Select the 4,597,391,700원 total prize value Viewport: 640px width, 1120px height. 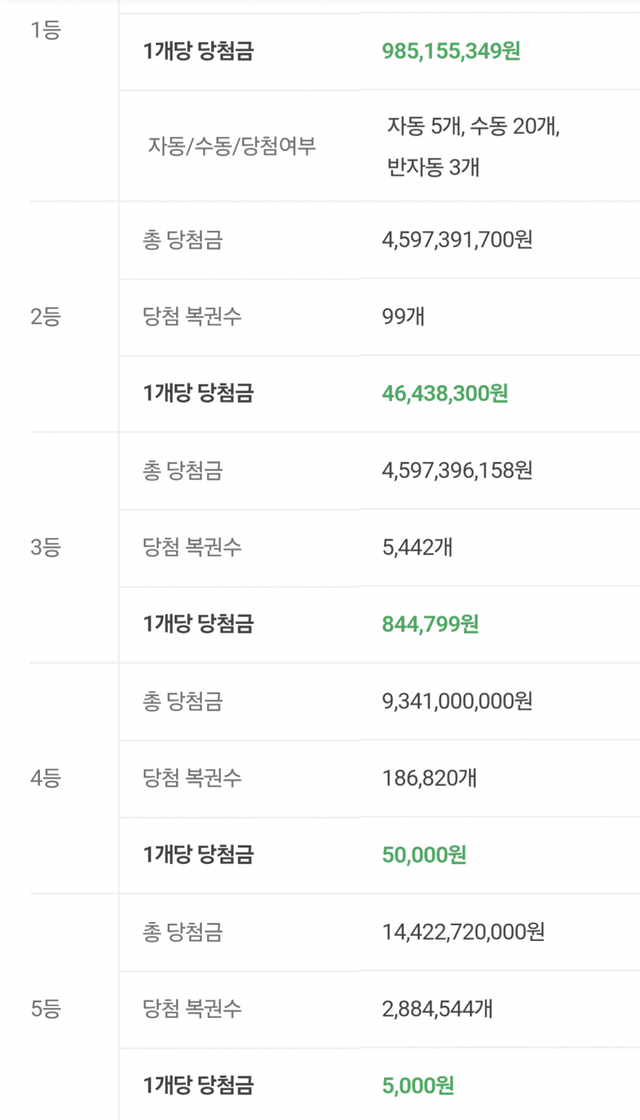[457, 240]
